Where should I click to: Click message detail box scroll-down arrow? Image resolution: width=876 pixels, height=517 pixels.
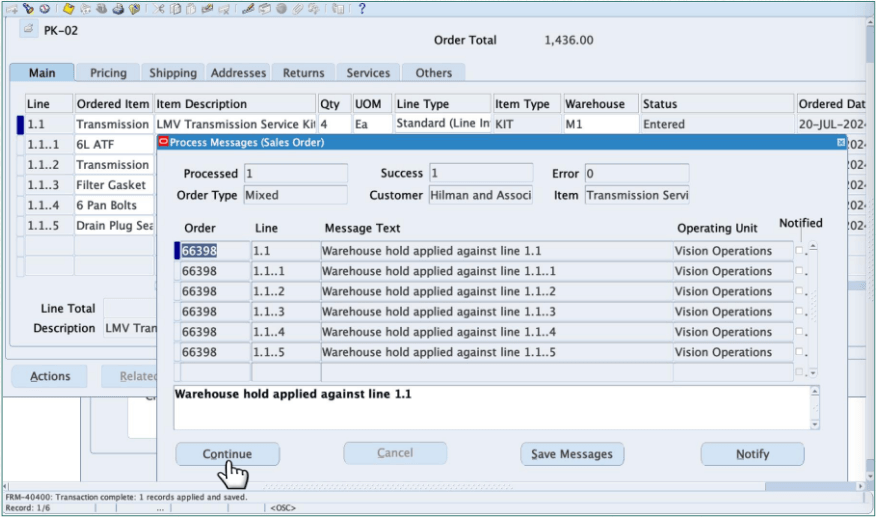tap(815, 425)
